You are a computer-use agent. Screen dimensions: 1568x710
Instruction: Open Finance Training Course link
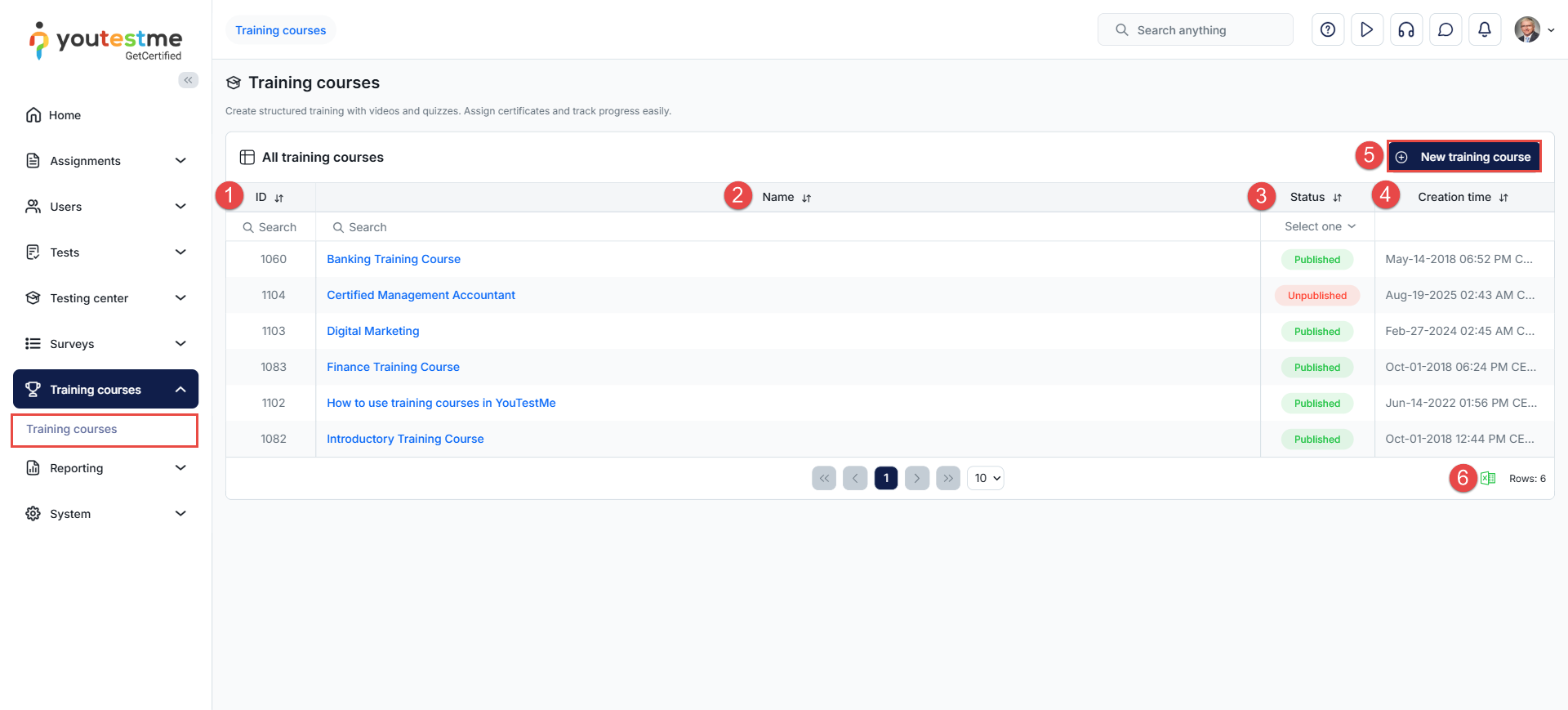tap(394, 367)
